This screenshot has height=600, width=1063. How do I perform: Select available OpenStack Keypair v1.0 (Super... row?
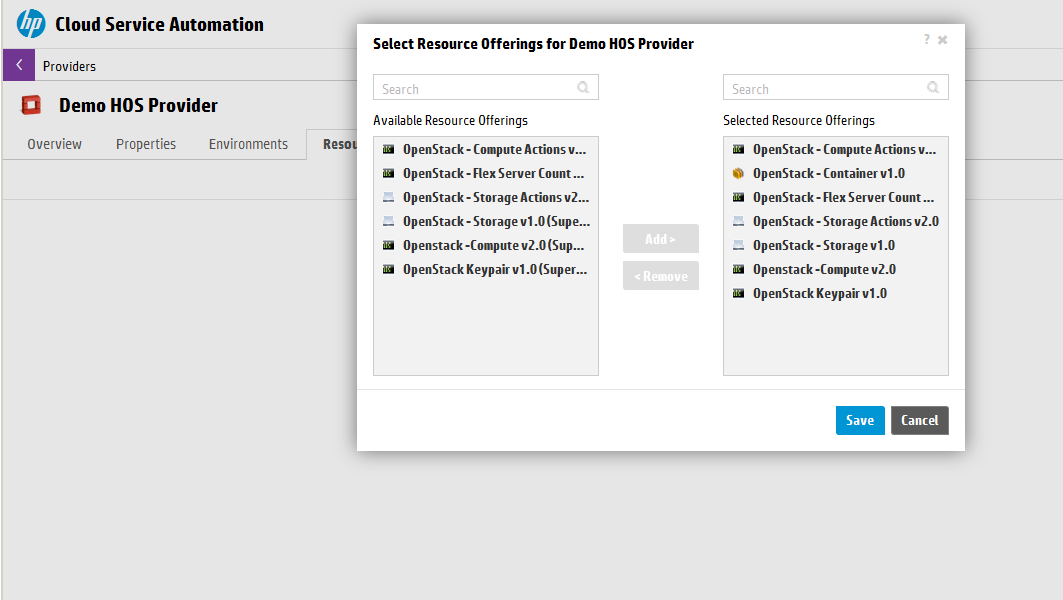(485, 269)
